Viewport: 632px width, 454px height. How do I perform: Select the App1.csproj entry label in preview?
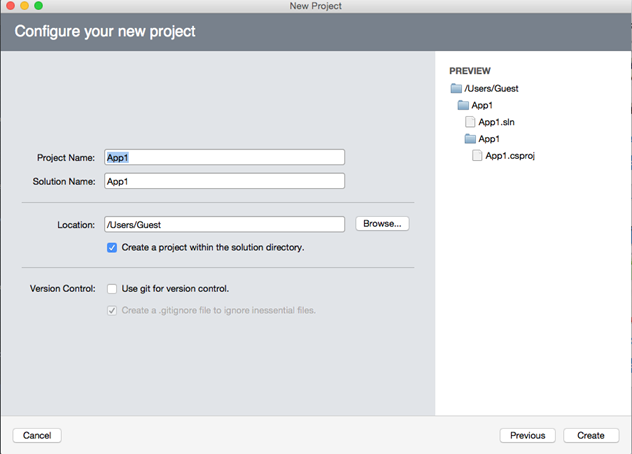pos(510,156)
